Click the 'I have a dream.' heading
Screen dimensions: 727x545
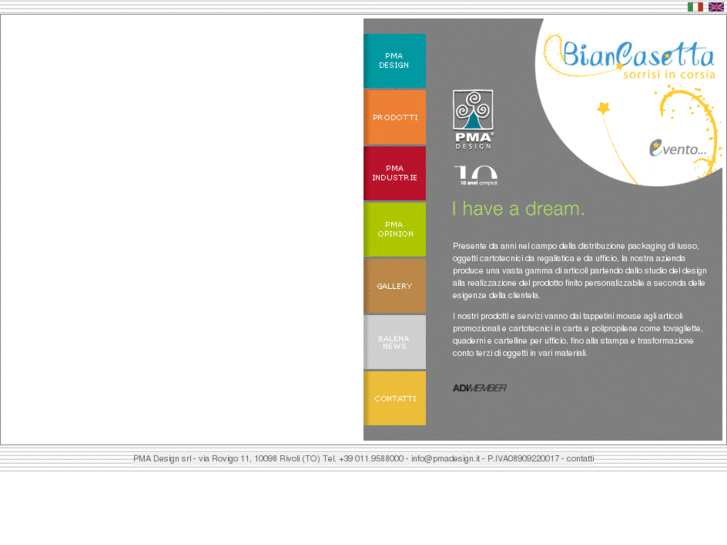(518, 209)
